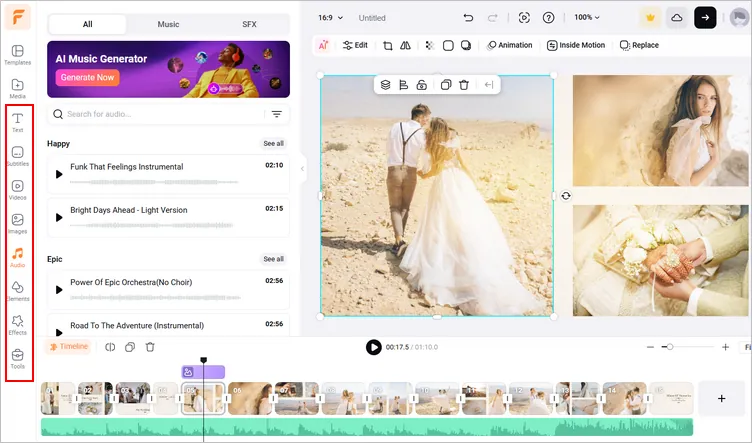The height and width of the screenshot is (443, 752).
Task: Undo the last action
Action: click(x=469, y=18)
